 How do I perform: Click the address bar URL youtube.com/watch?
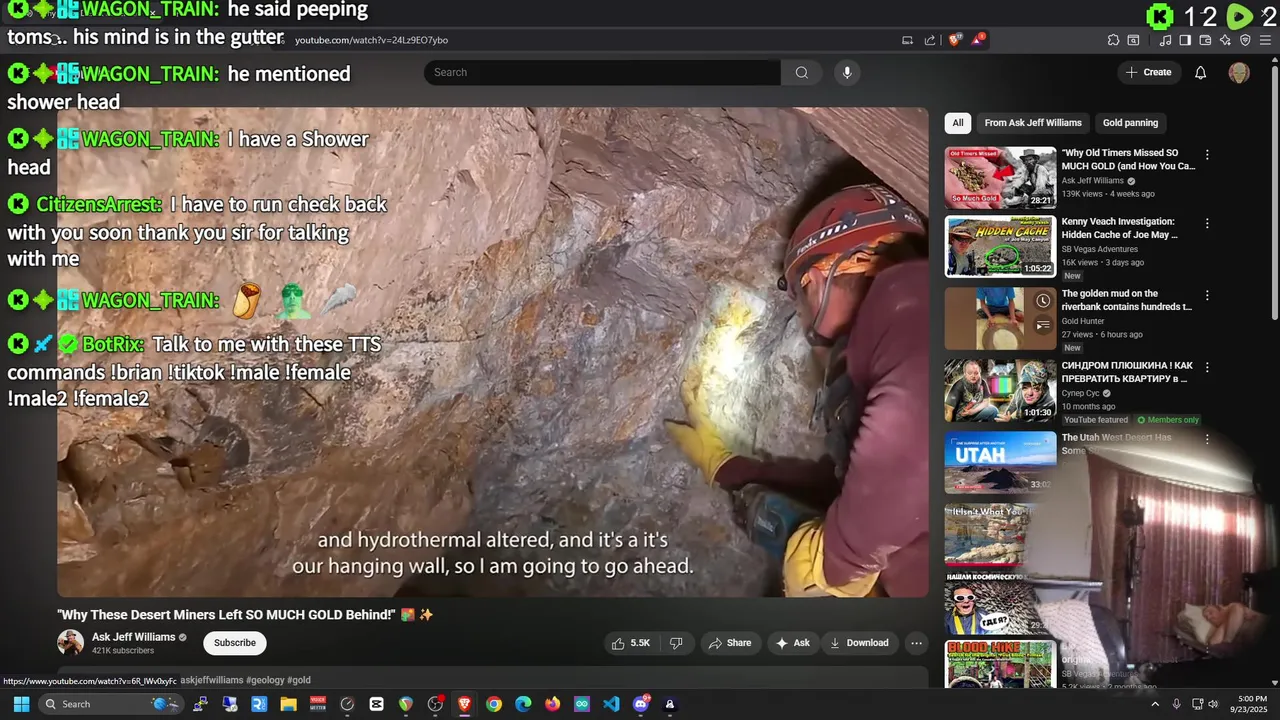371,40
